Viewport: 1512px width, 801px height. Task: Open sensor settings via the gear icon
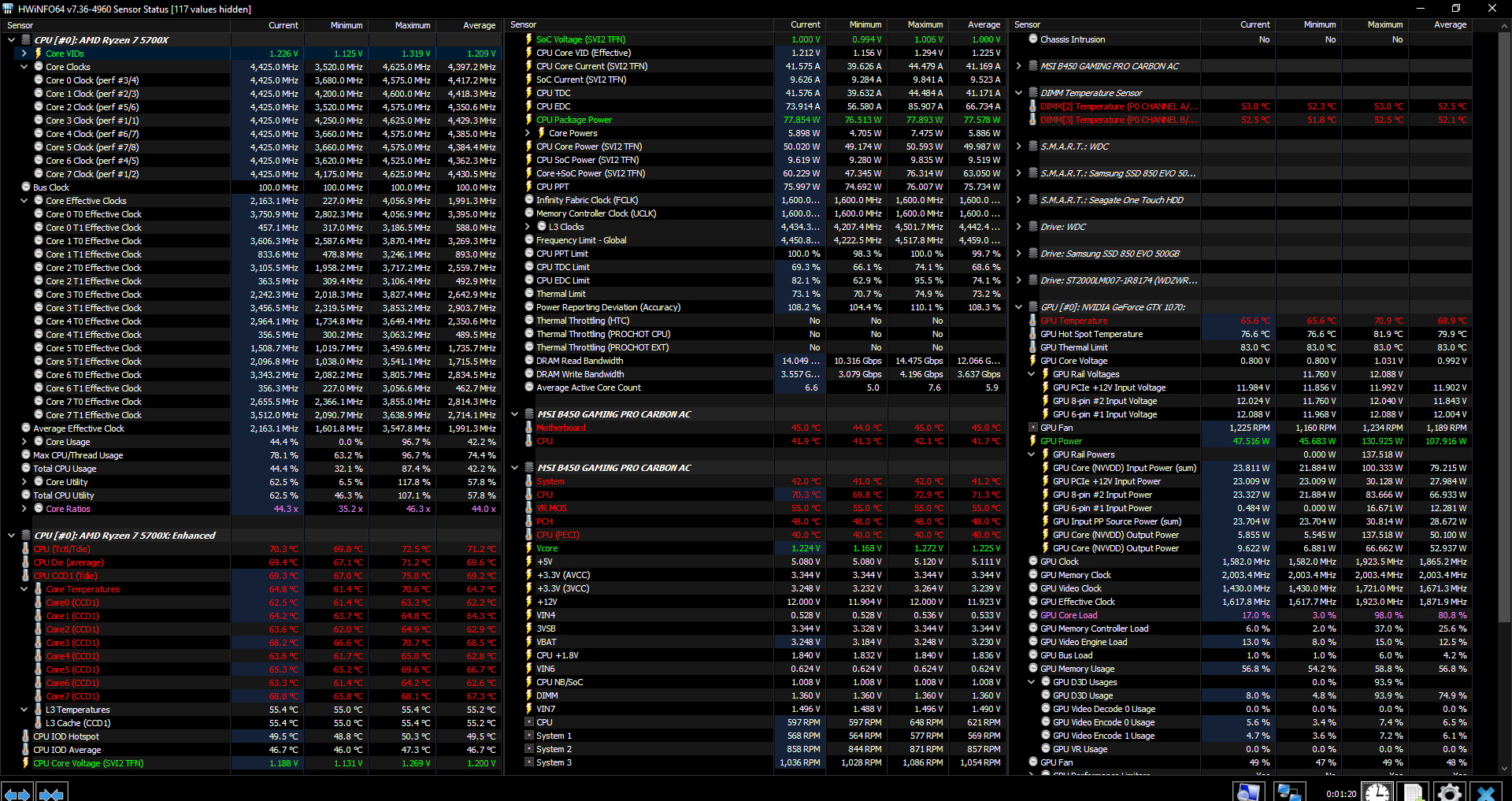click(1450, 792)
